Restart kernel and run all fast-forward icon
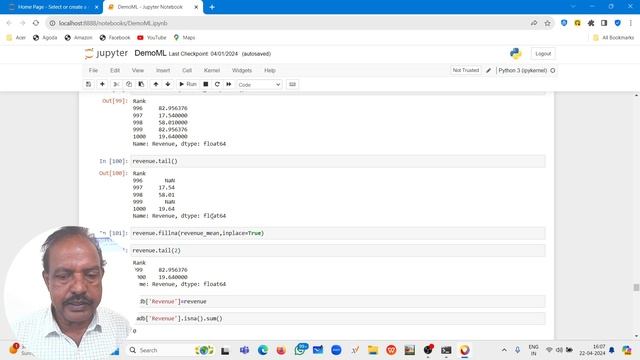Screen dimensions: 640x360 [x=229, y=84]
